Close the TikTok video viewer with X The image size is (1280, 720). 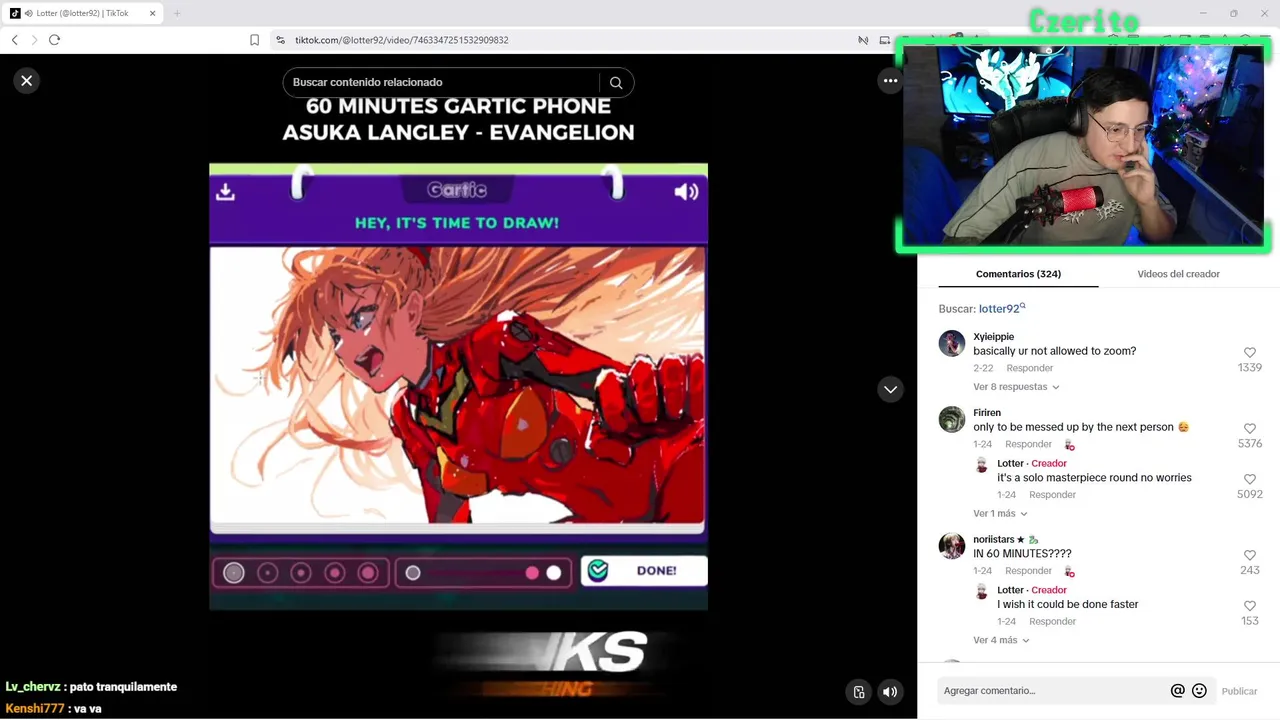27,81
